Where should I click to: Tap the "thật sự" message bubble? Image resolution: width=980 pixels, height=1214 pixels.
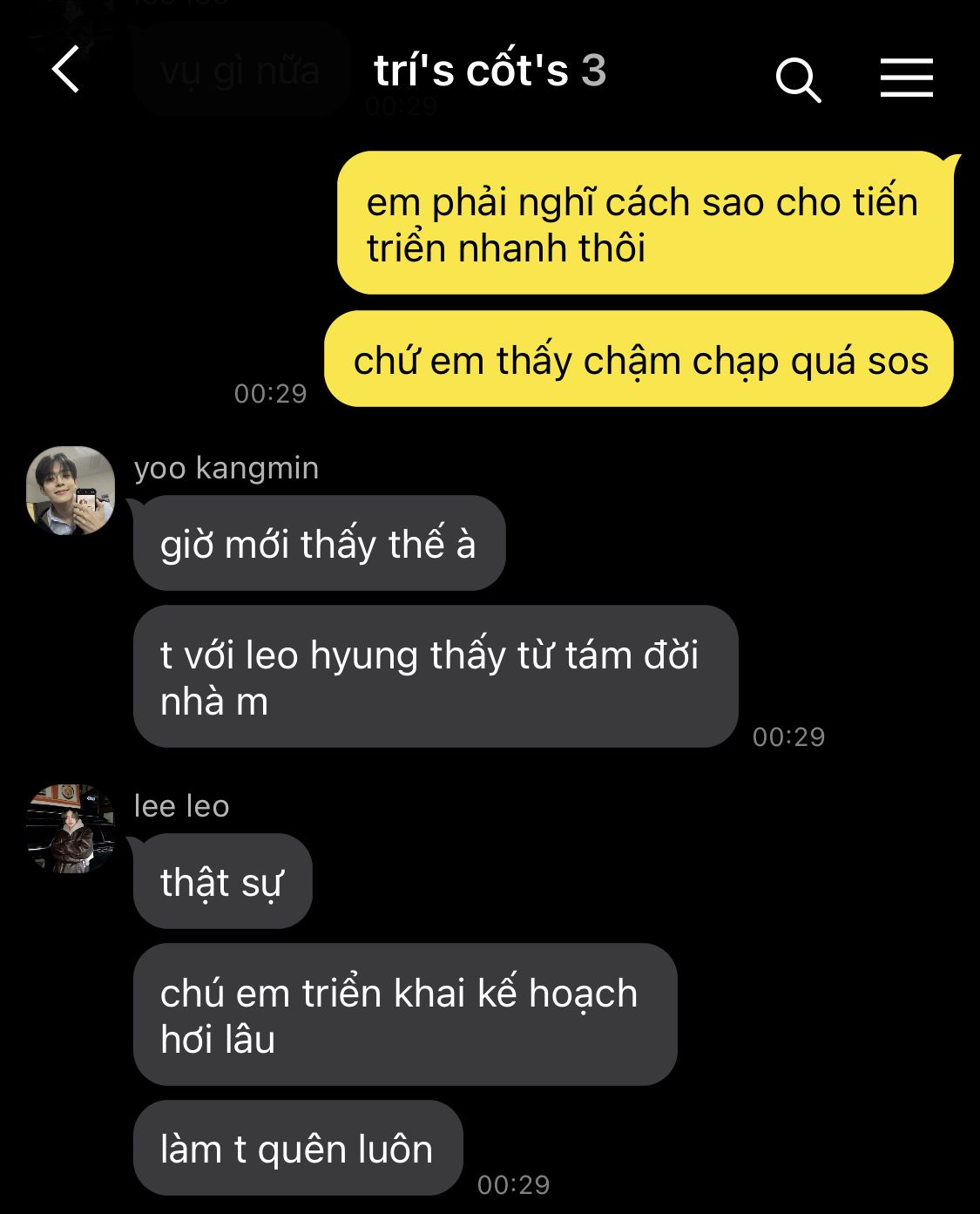pos(222,881)
